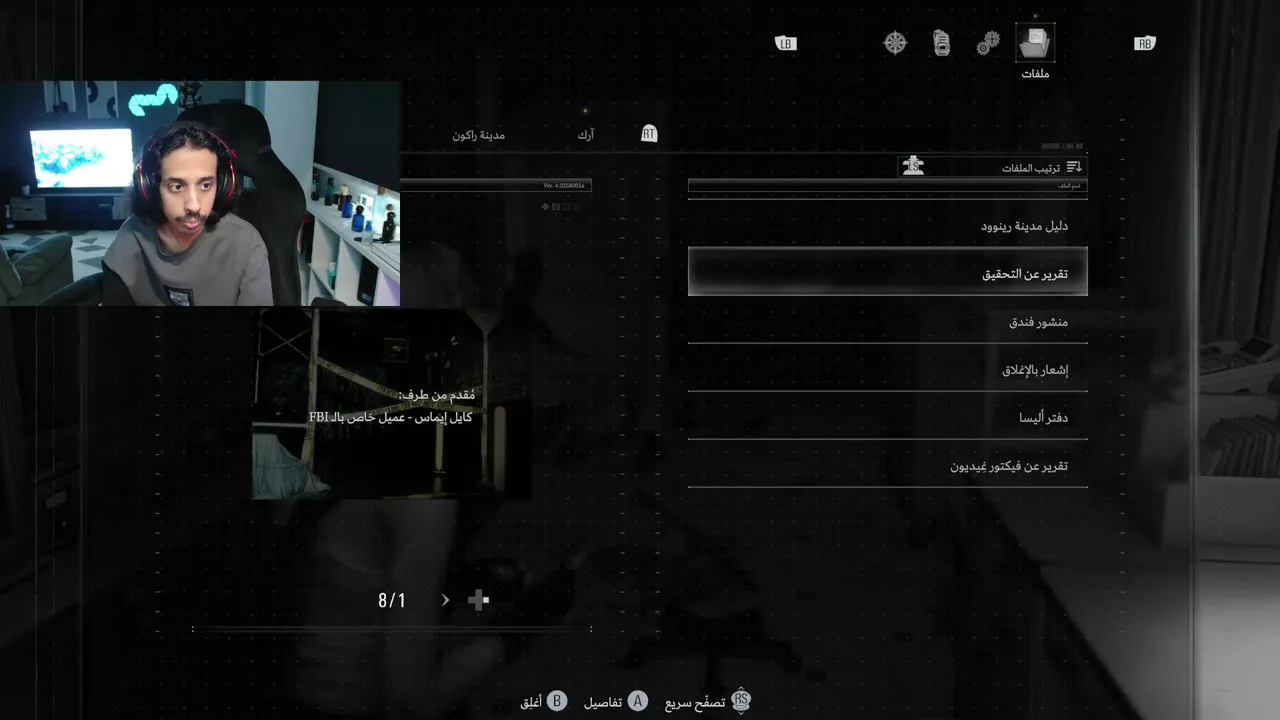Select file تقرير عن فيكتور غيديون

pyautogui.click(x=888, y=465)
